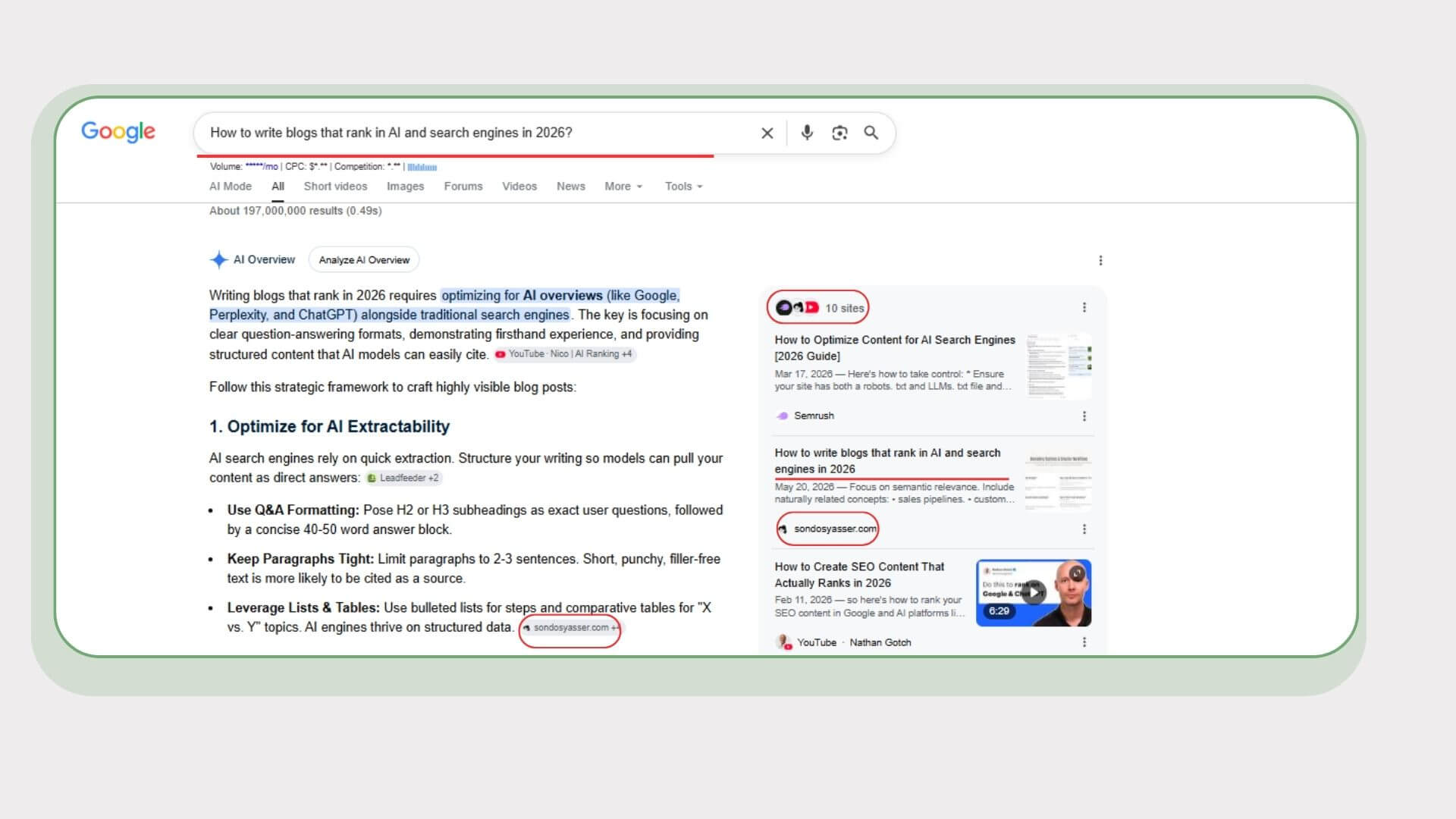Switch to the Images tab
The width and height of the screenshot is (1456, 819).
pyautogui.click(x=405, y=187)
